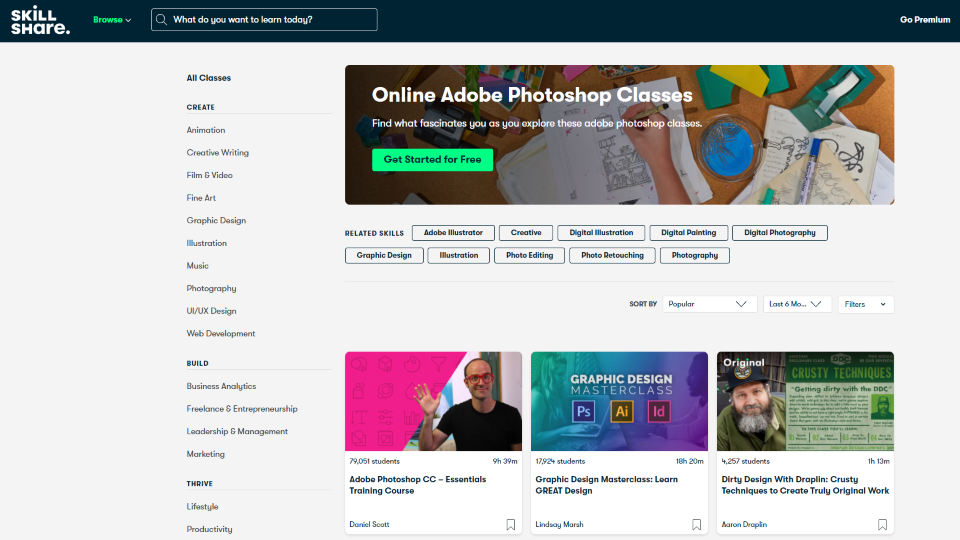Screen dimensions: 960x540
Task: Open teacher Aaron Draplin's profile
Action: [x=744, y=525]
